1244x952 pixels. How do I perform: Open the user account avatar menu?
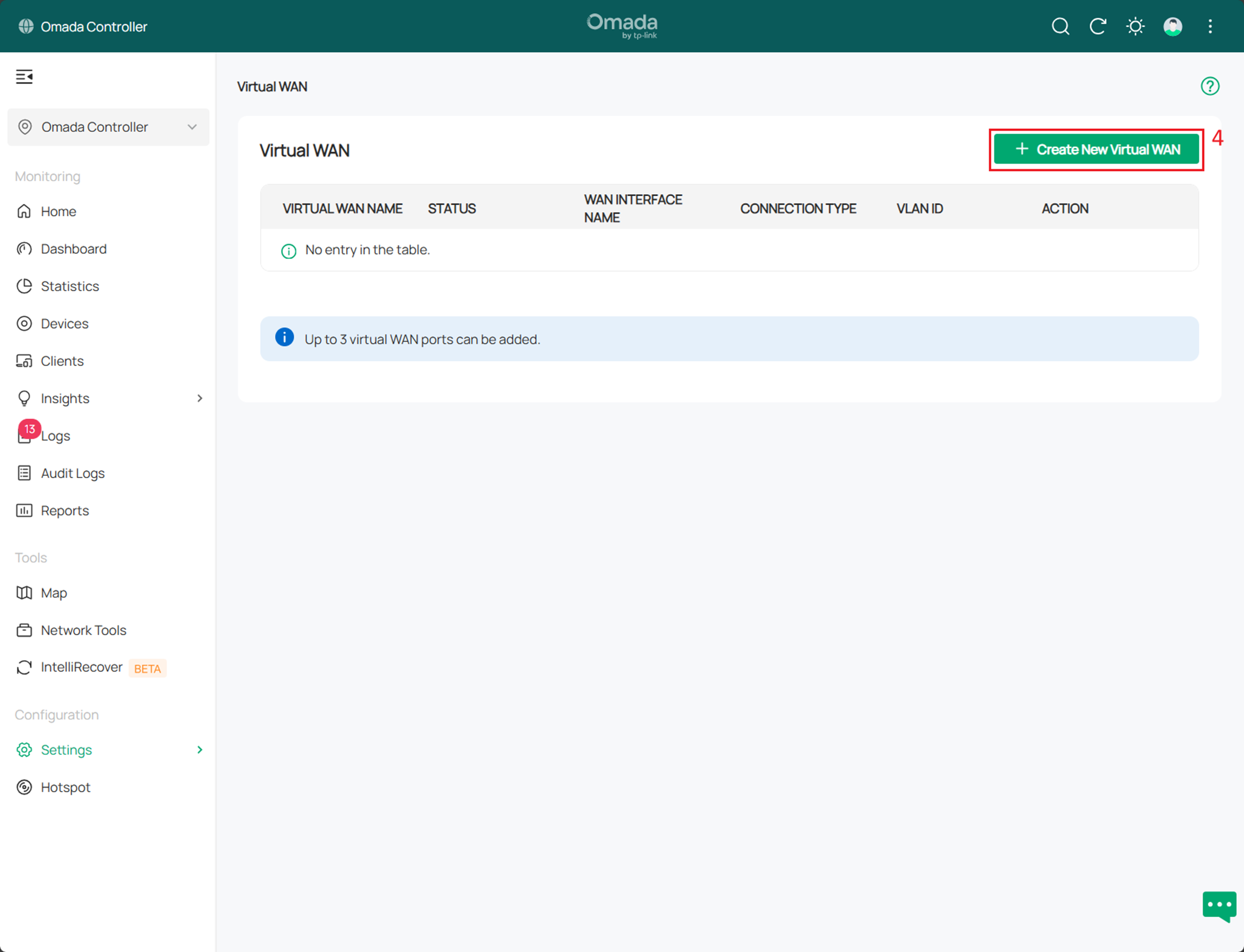click(x=1173, y=27)
